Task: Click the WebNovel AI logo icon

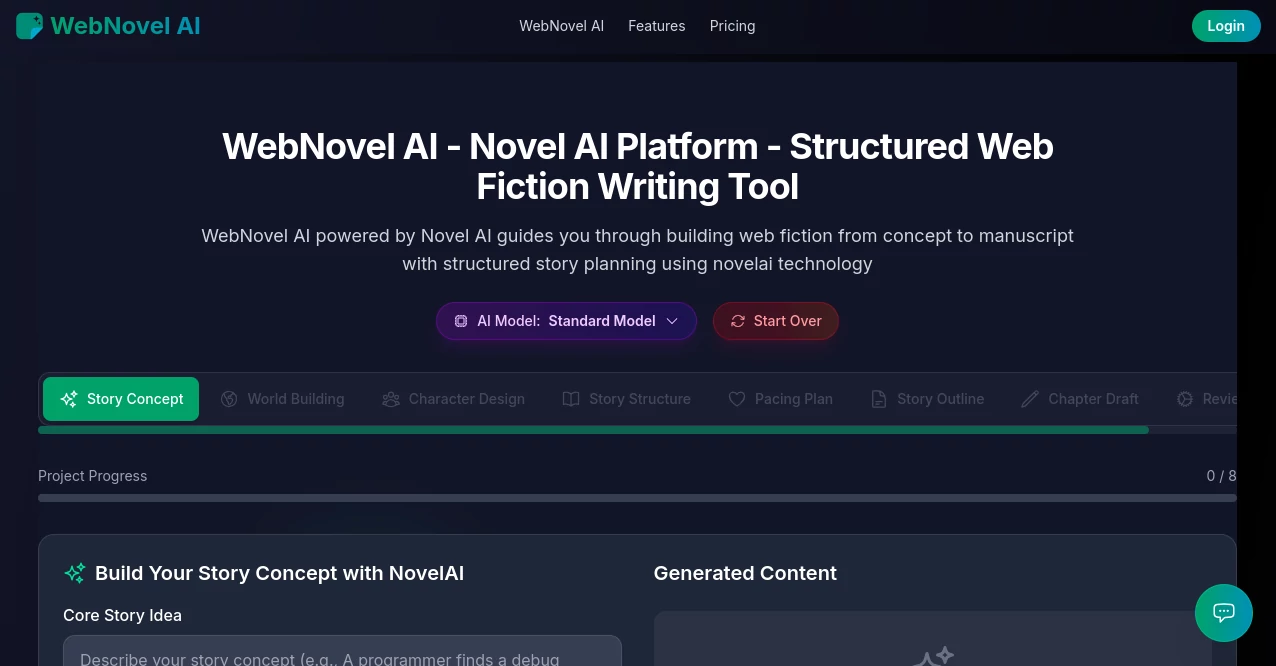Action: tap(29, 25)
